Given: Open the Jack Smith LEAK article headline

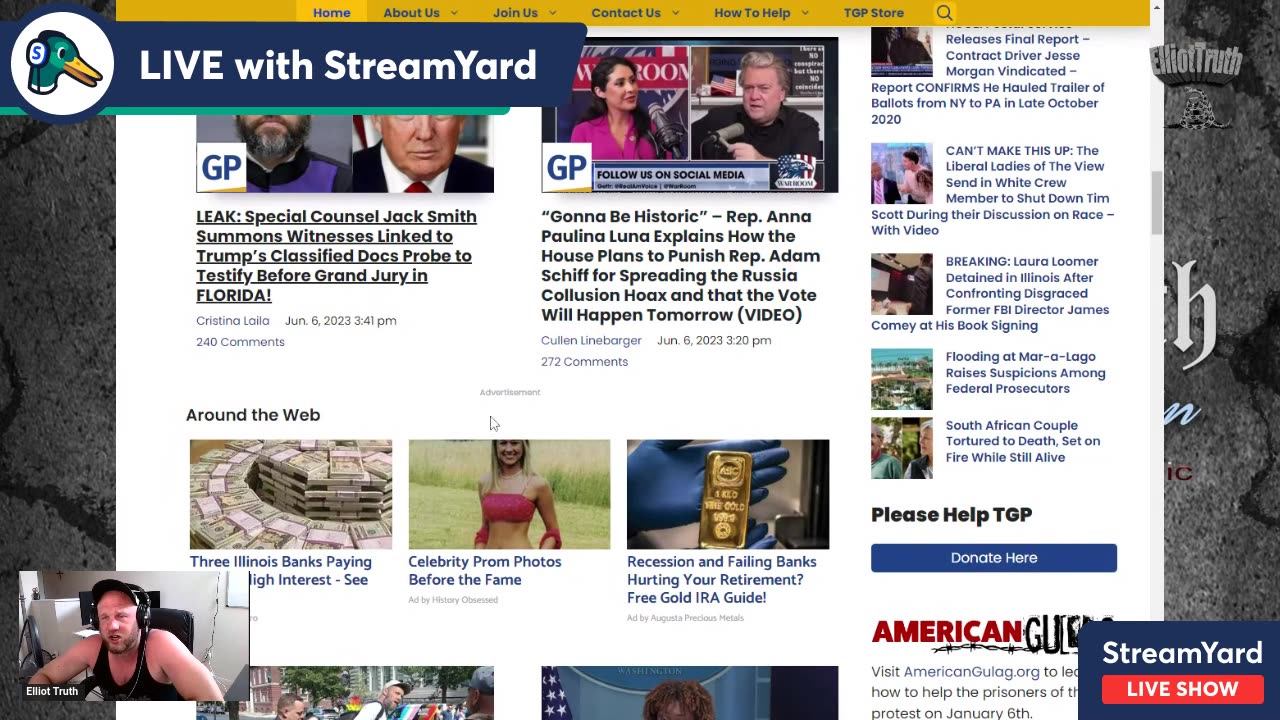Looking at the screenshot, I should tap(336, 255).
